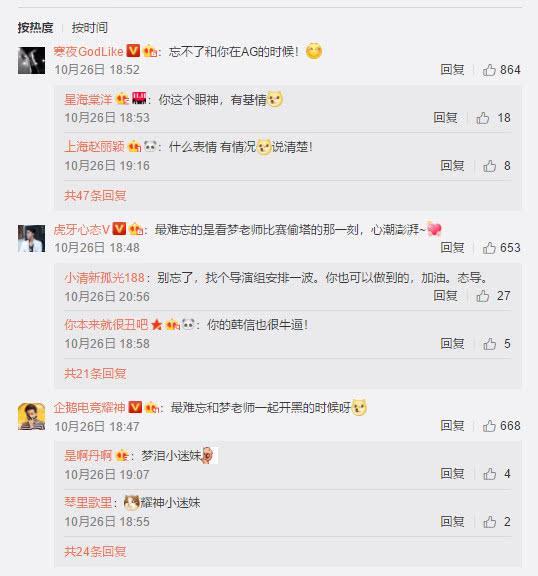538x576 pixels.
Task: Click verified V badge beside 企鹅电竞耀神
Action: tap(136, 407)
